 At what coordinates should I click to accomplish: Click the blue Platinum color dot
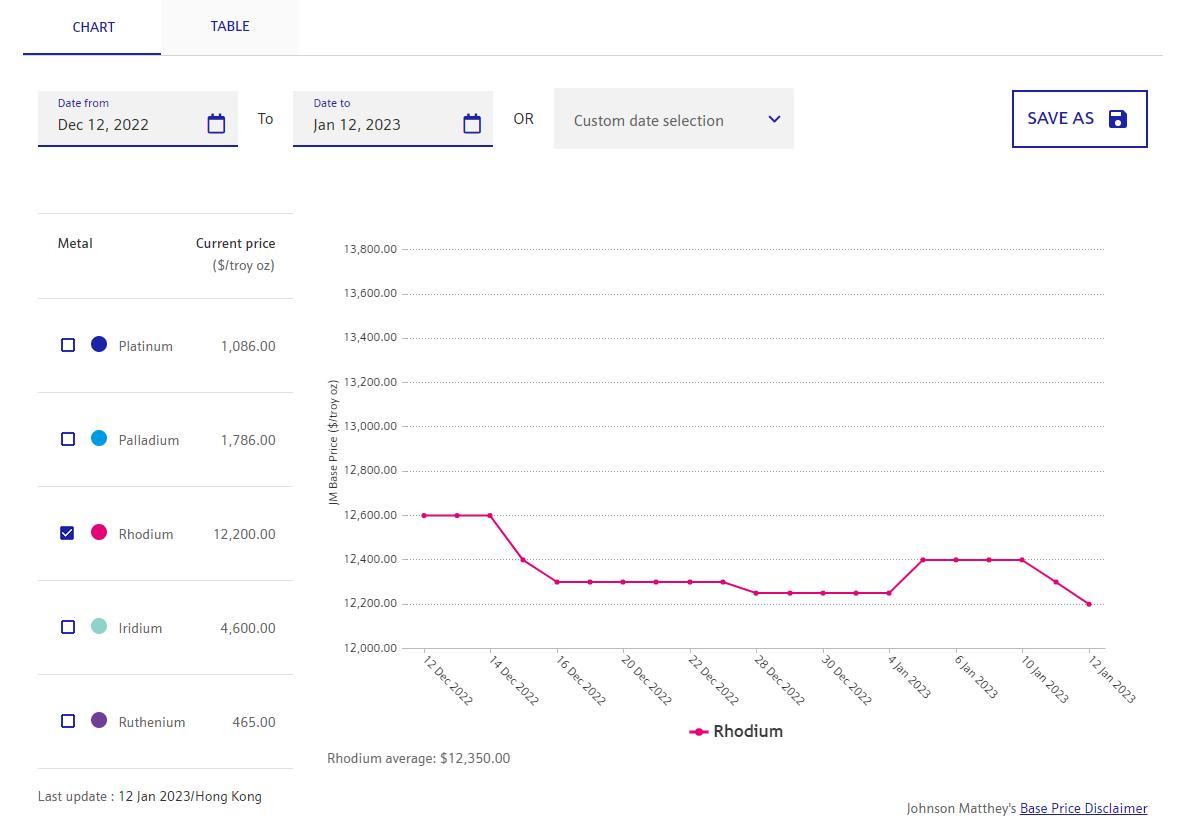pos(99,344)
